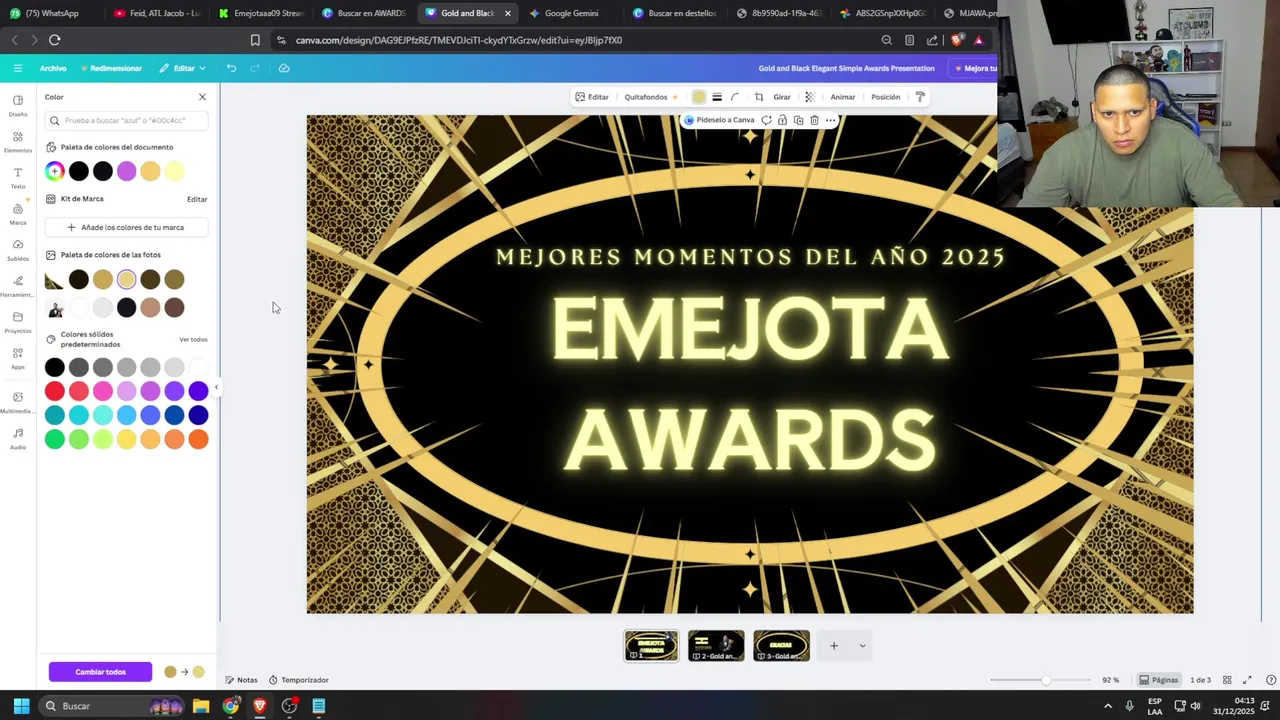Open the Audio sidebar panel
The width and height of the screenshot is (1280, 720).
coord(18,439)
